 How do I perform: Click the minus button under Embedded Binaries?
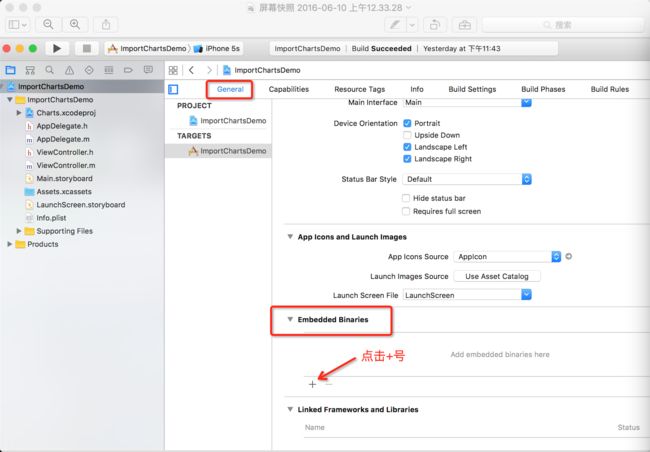(x=329, y=384)
